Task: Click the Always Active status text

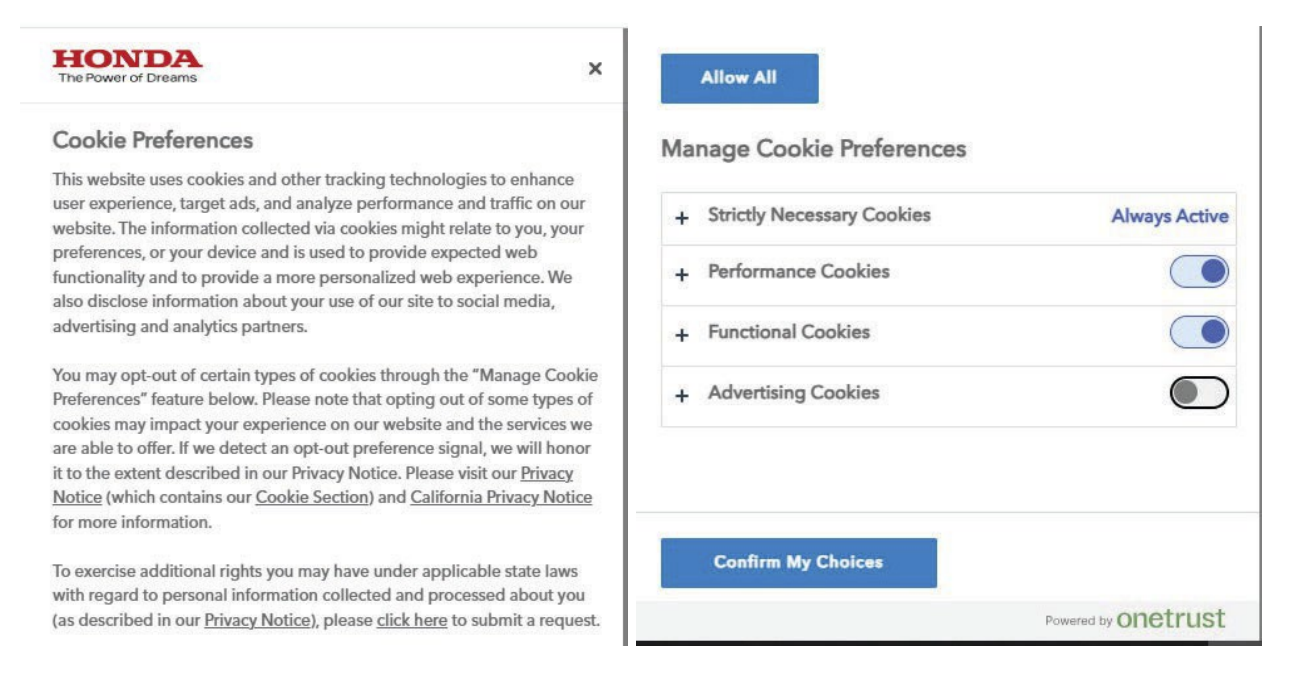Action: 1170,216
